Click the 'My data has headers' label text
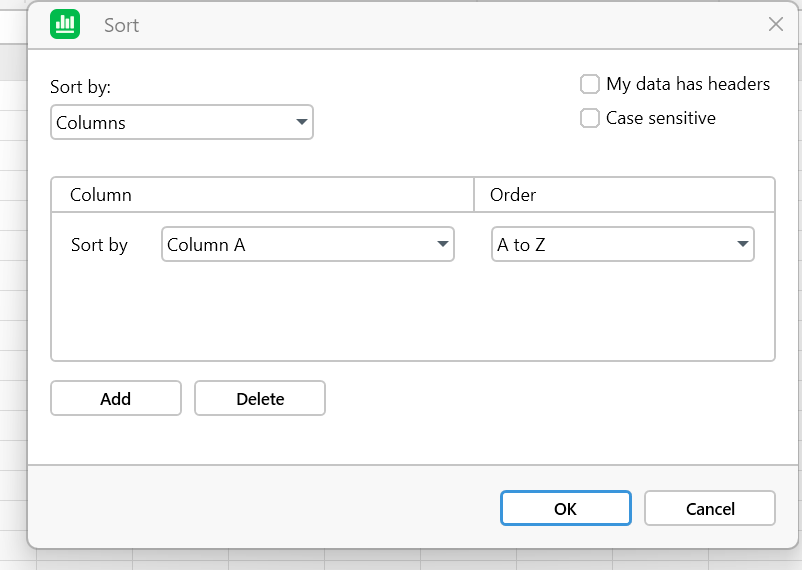Viewport: 802px width, 570px height. [687, 84]
